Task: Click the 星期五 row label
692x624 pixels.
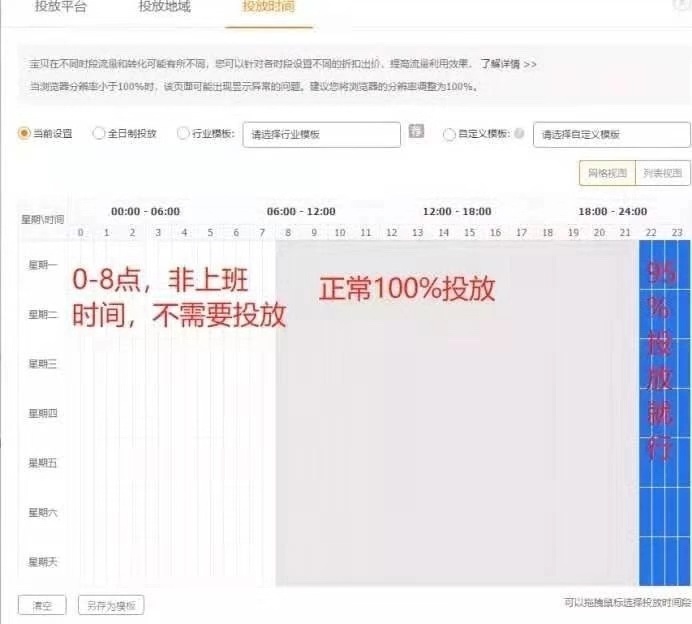Action: point(43,463)
